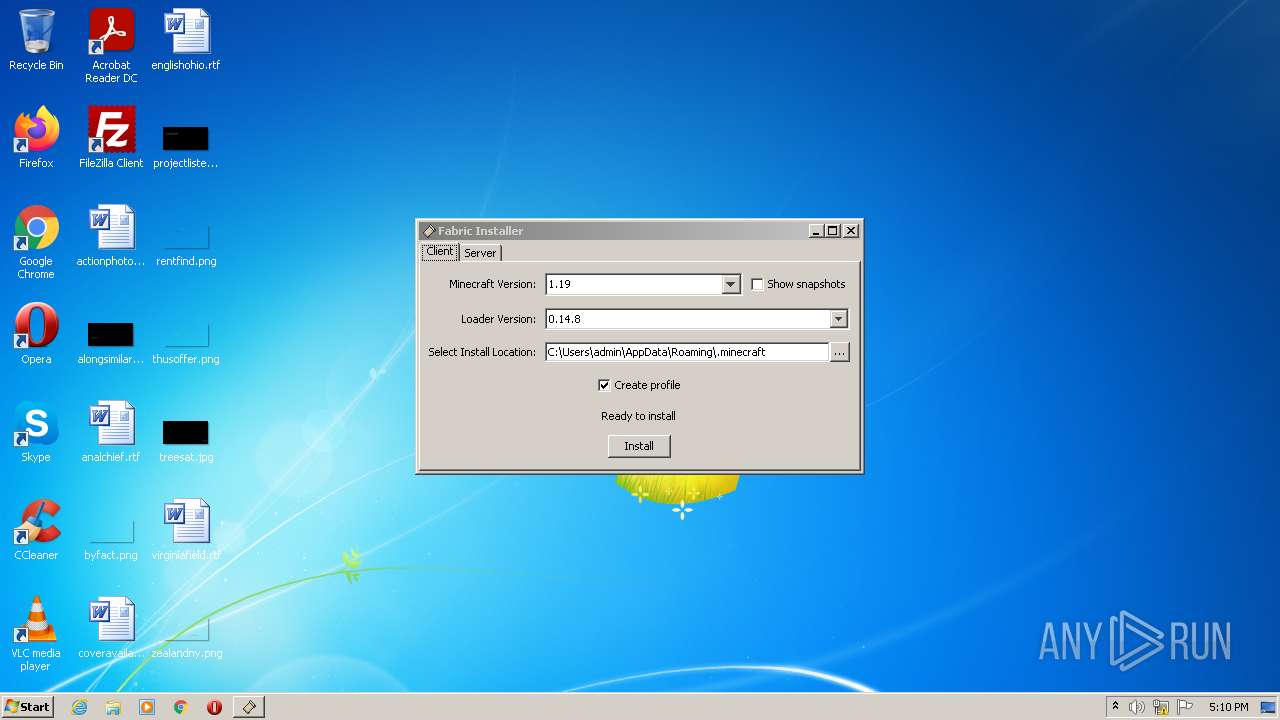This screenshot has height=720, width=1280.
Task: Click the Show desktop strip on taskbar
Action: point(1269,707)
